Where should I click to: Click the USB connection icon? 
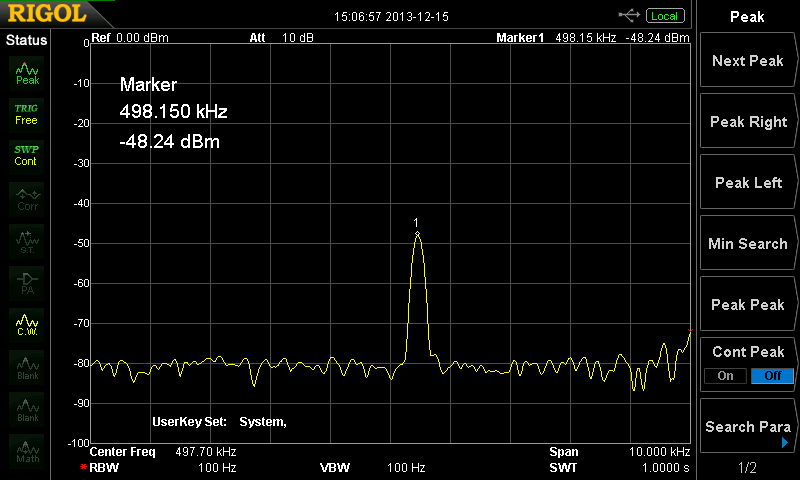[629, 15]
